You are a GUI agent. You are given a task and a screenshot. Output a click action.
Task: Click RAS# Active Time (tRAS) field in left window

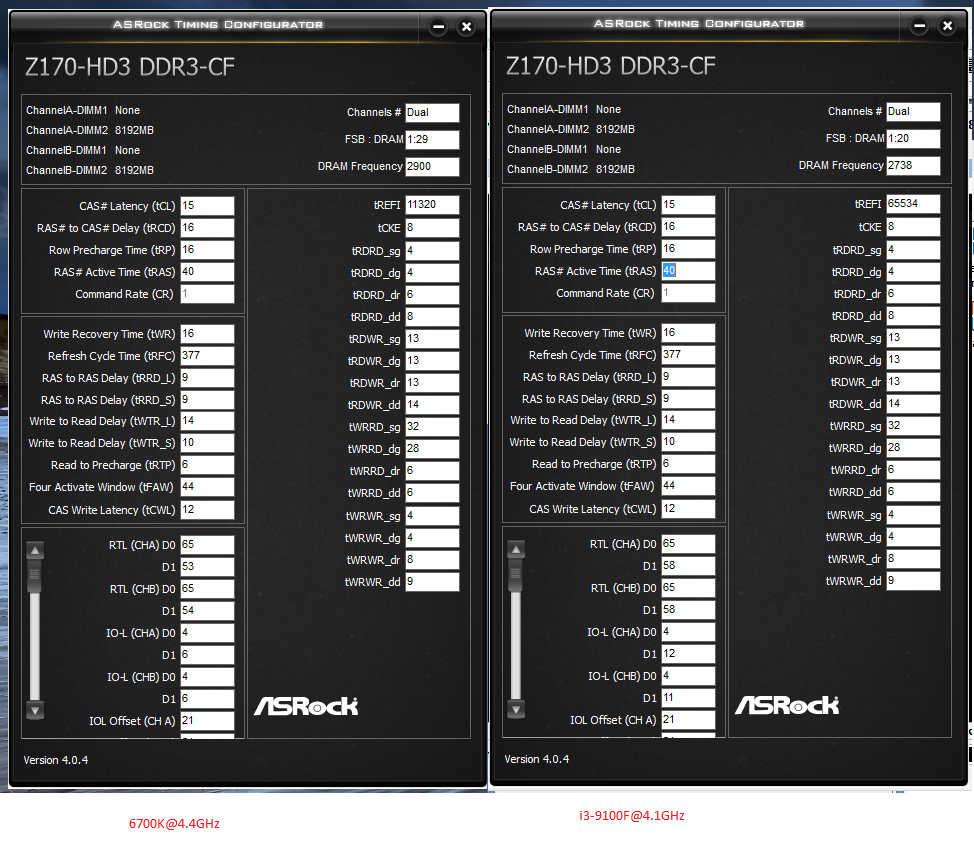(x=207, y=272)
